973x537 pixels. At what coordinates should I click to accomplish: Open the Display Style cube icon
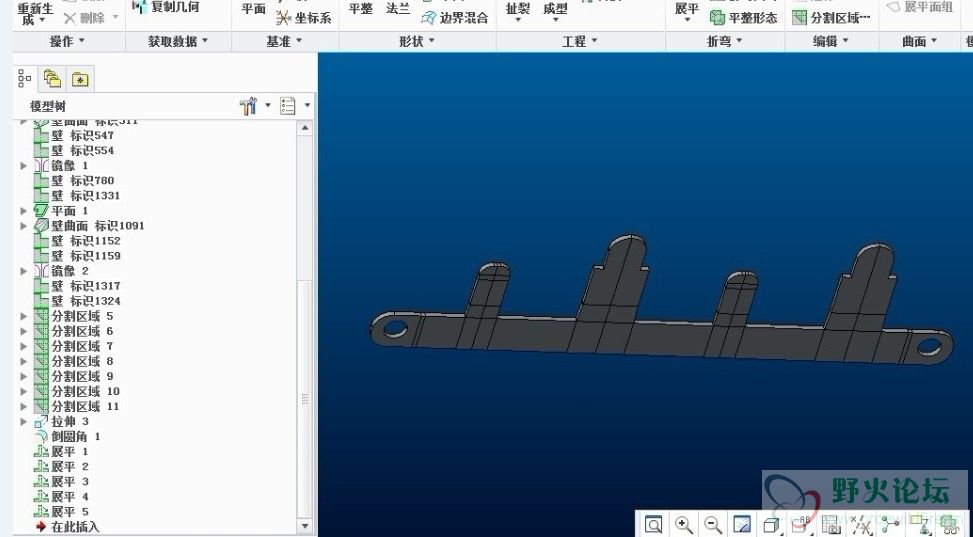click(x=771, y=525)
